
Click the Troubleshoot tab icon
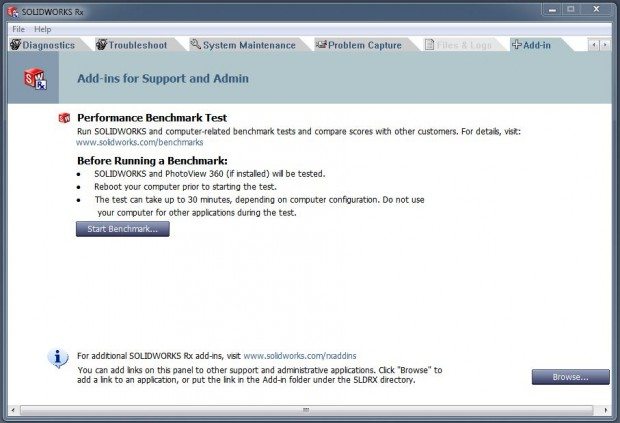tap(102, 45)
